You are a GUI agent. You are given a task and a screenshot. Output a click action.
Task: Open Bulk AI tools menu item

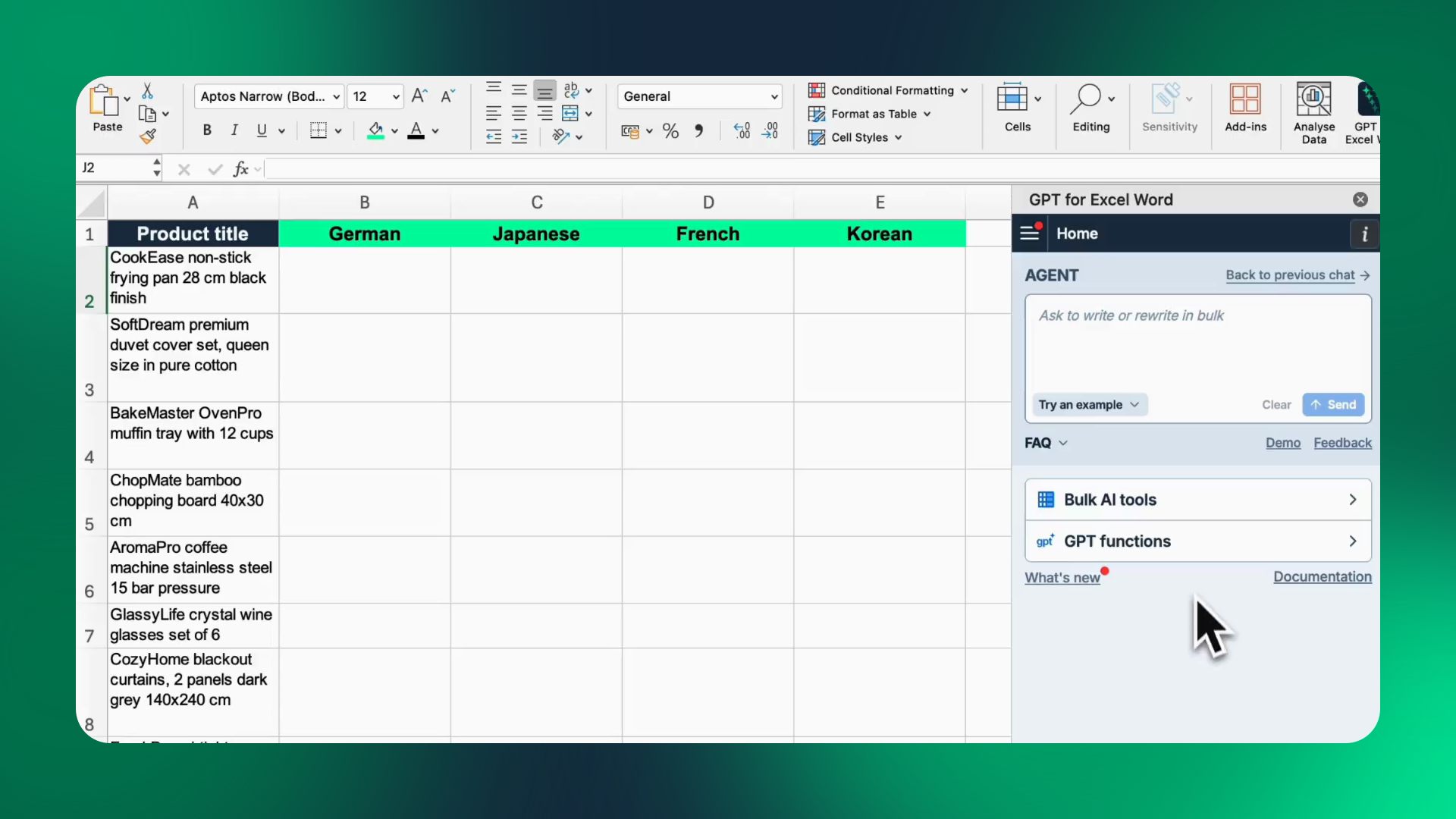point(1197,500)
